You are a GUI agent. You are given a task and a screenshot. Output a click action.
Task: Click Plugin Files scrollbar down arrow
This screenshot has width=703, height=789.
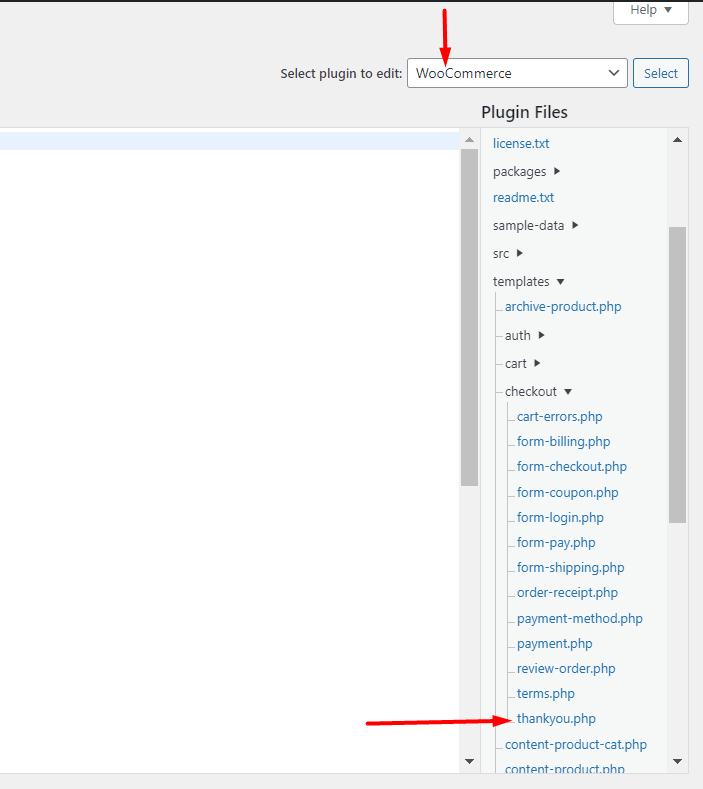point(677,761)
